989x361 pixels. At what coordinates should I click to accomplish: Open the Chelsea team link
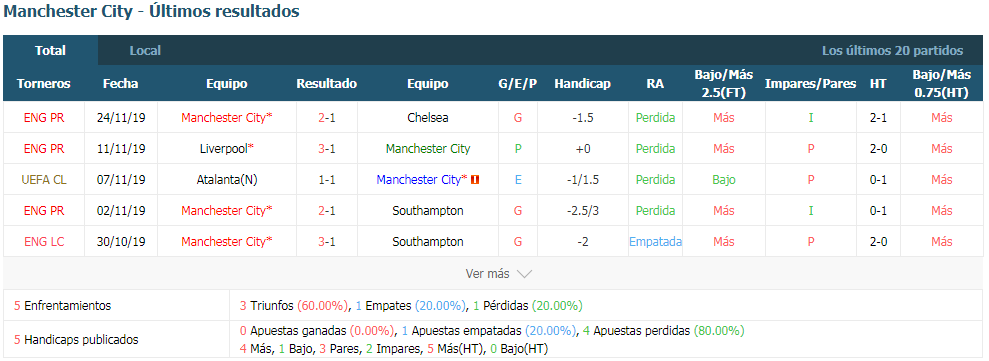tap(428, 118)
